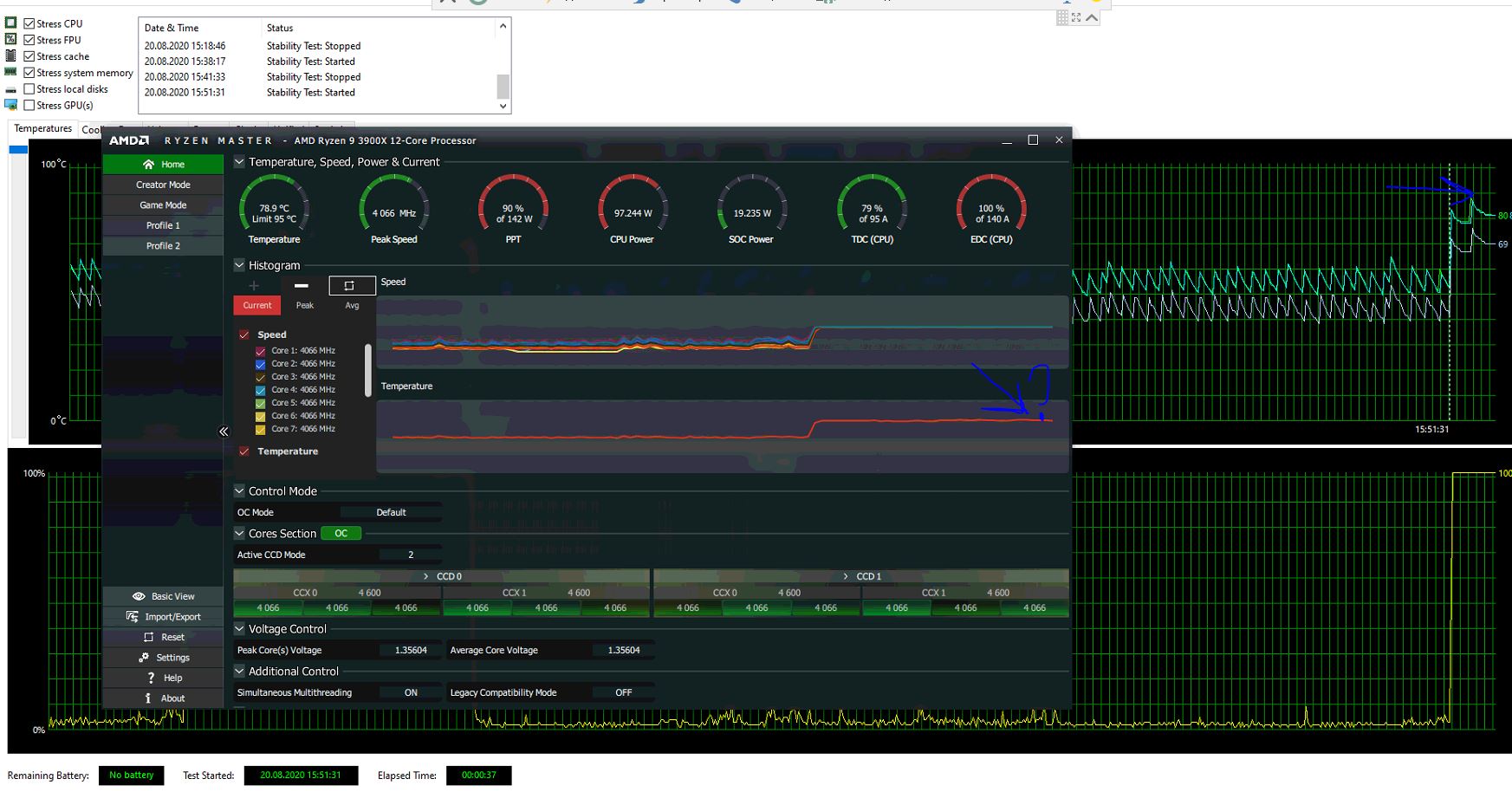Screen dimensions: 1512x792
Task: Collapse the Cores Section
Action: pos(240,534)
